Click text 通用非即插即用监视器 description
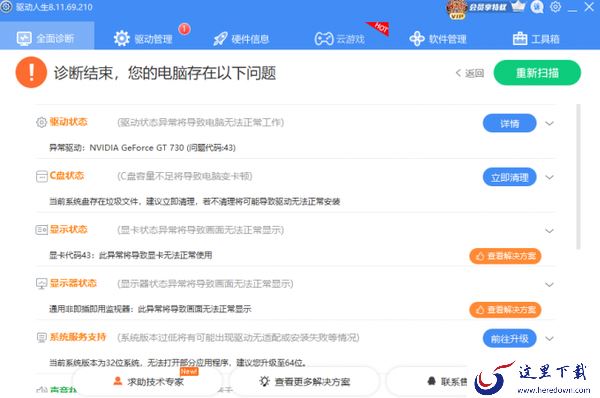This screenshot has width=600, height=398. point(150,309)
